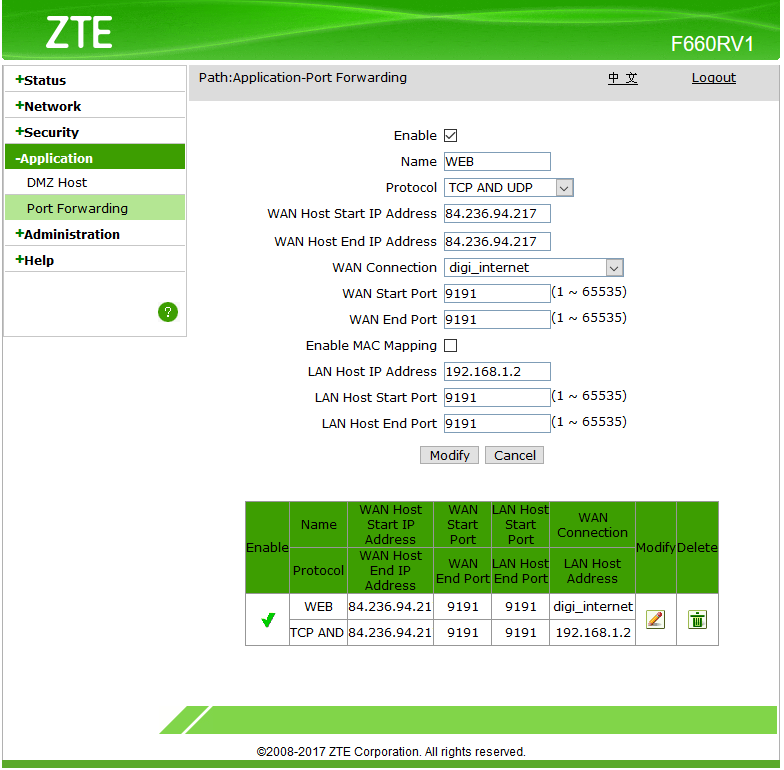
Task: Click WAN Host Start IP Address field
Action: click(498, 214)
